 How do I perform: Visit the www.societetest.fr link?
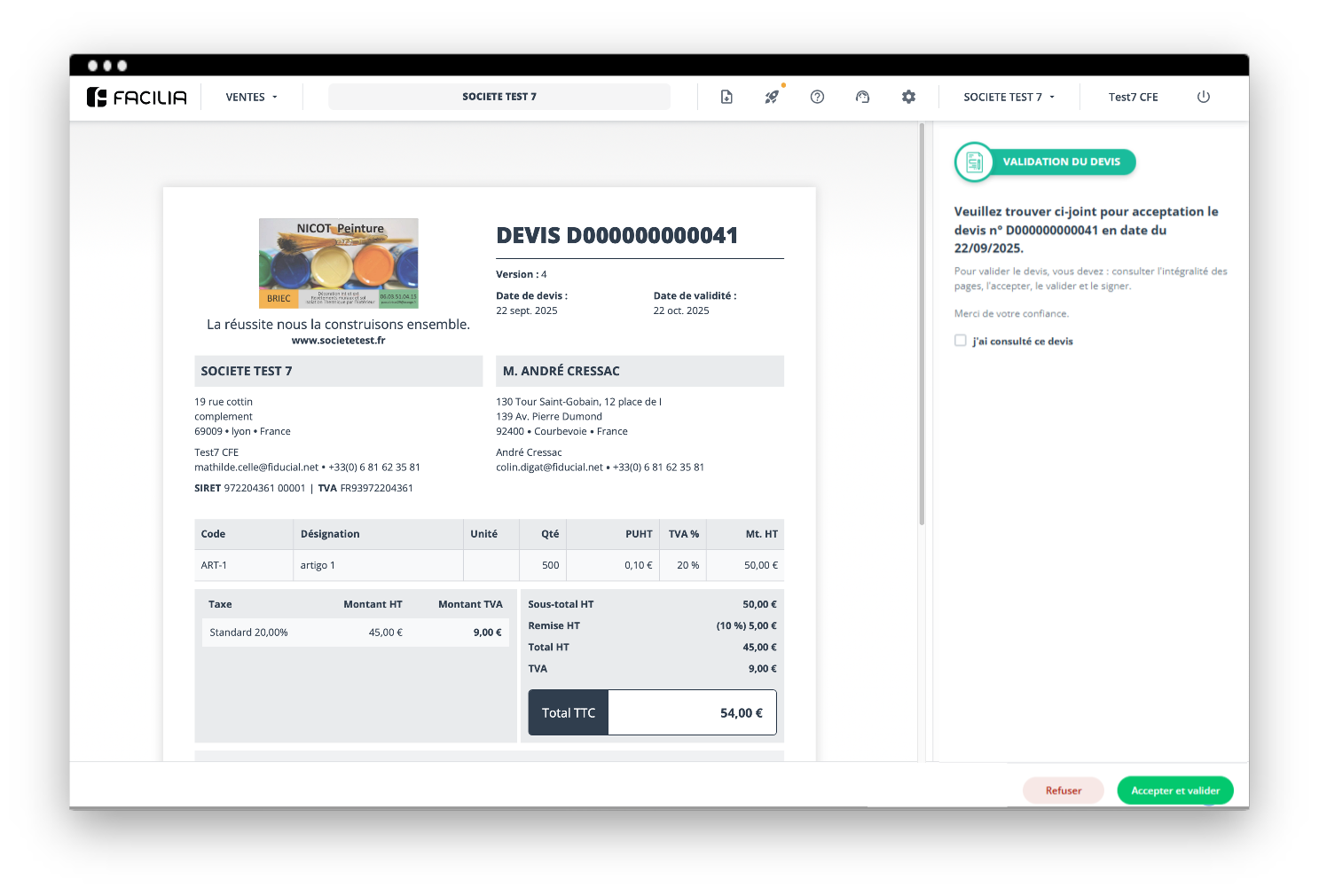point(338,340)
